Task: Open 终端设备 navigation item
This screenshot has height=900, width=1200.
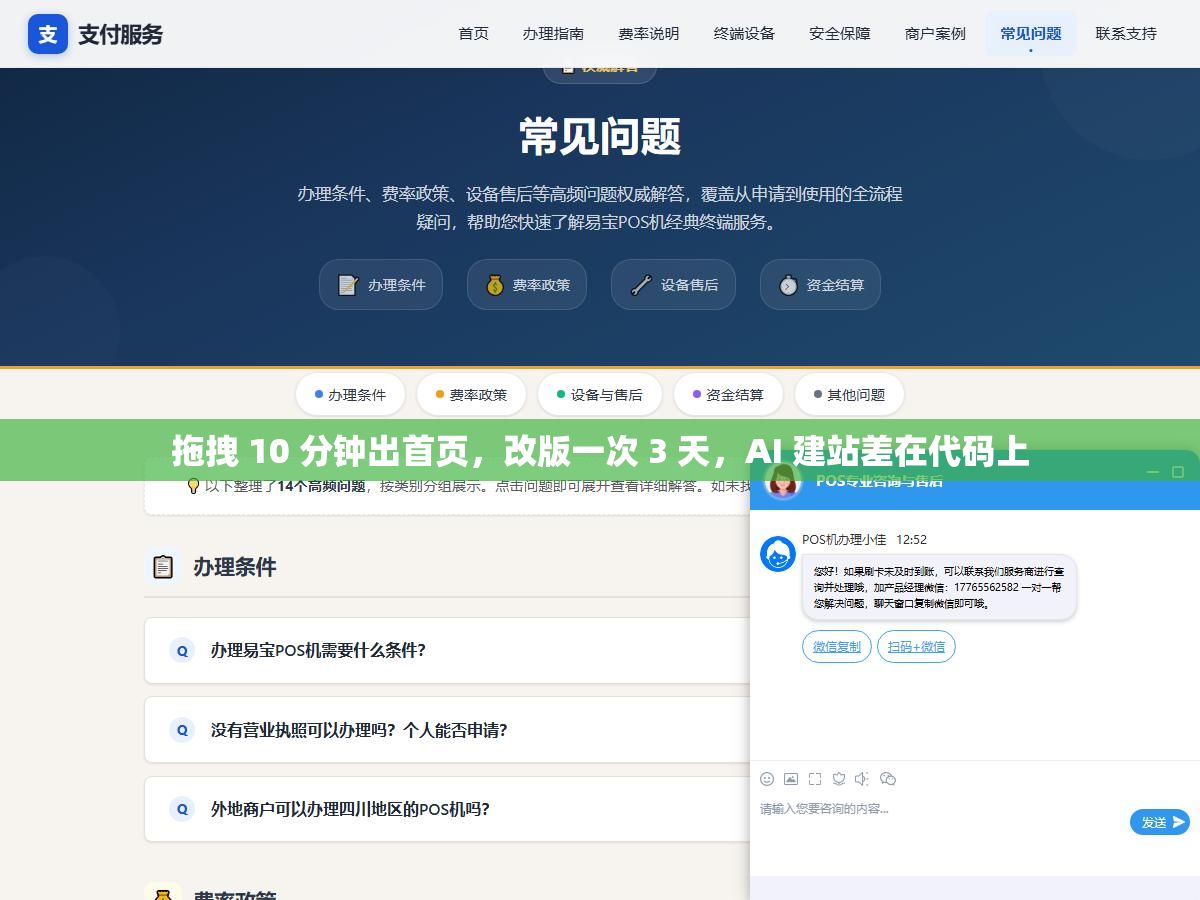Action: pos(744,34)
